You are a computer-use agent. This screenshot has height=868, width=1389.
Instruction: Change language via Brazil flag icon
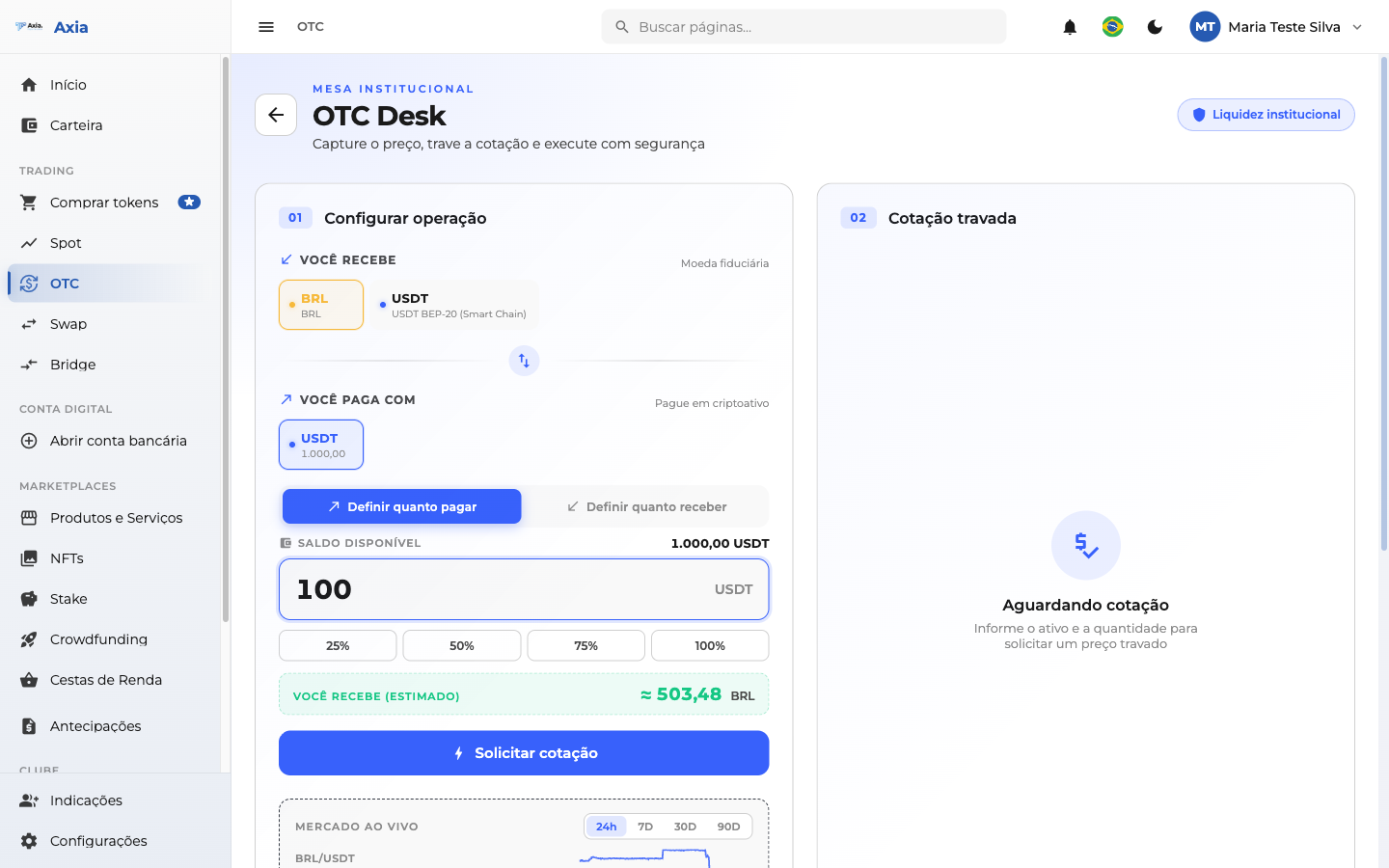1112,27
